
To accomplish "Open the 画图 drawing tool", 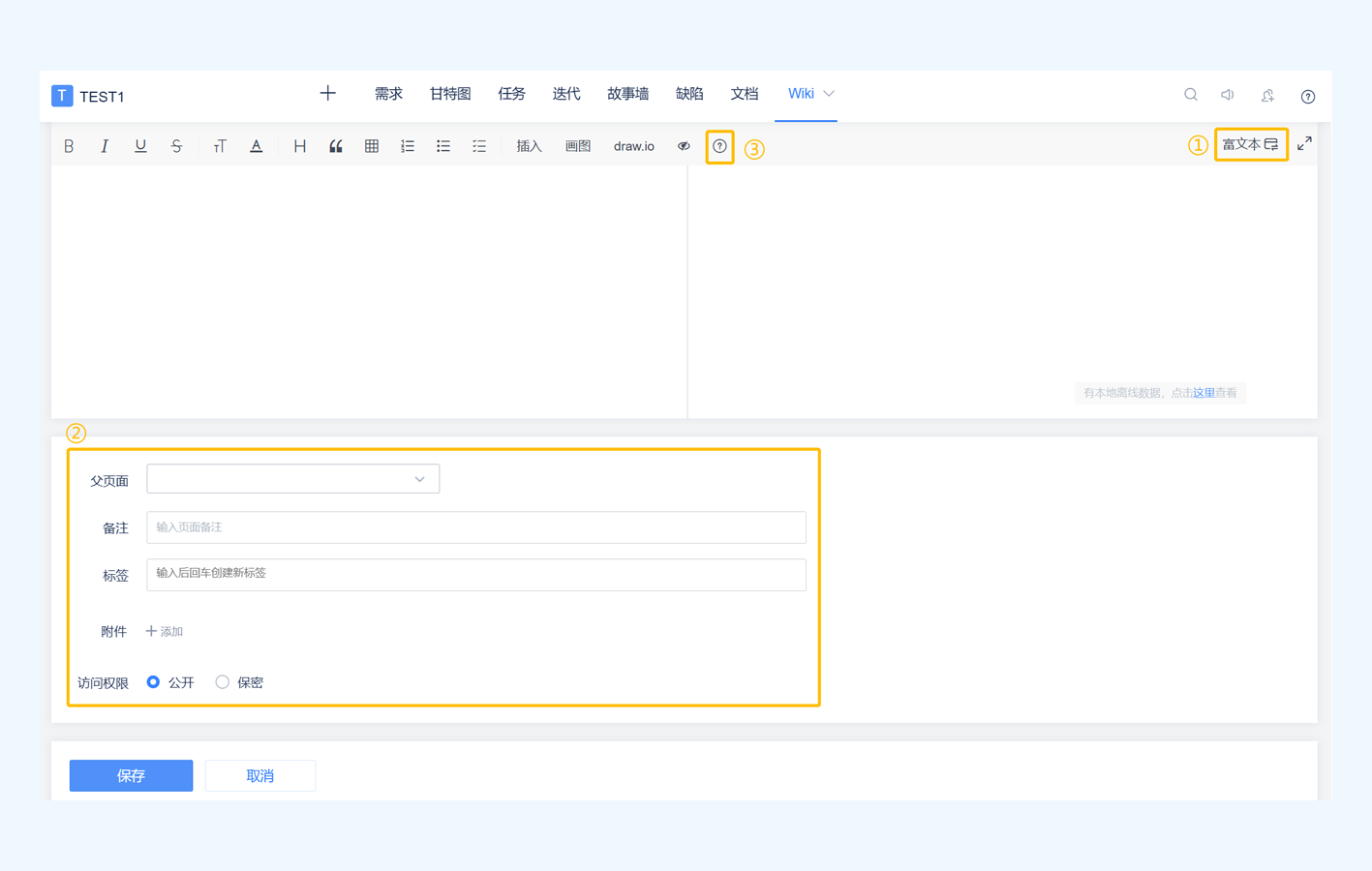I will tap(578, 146).
